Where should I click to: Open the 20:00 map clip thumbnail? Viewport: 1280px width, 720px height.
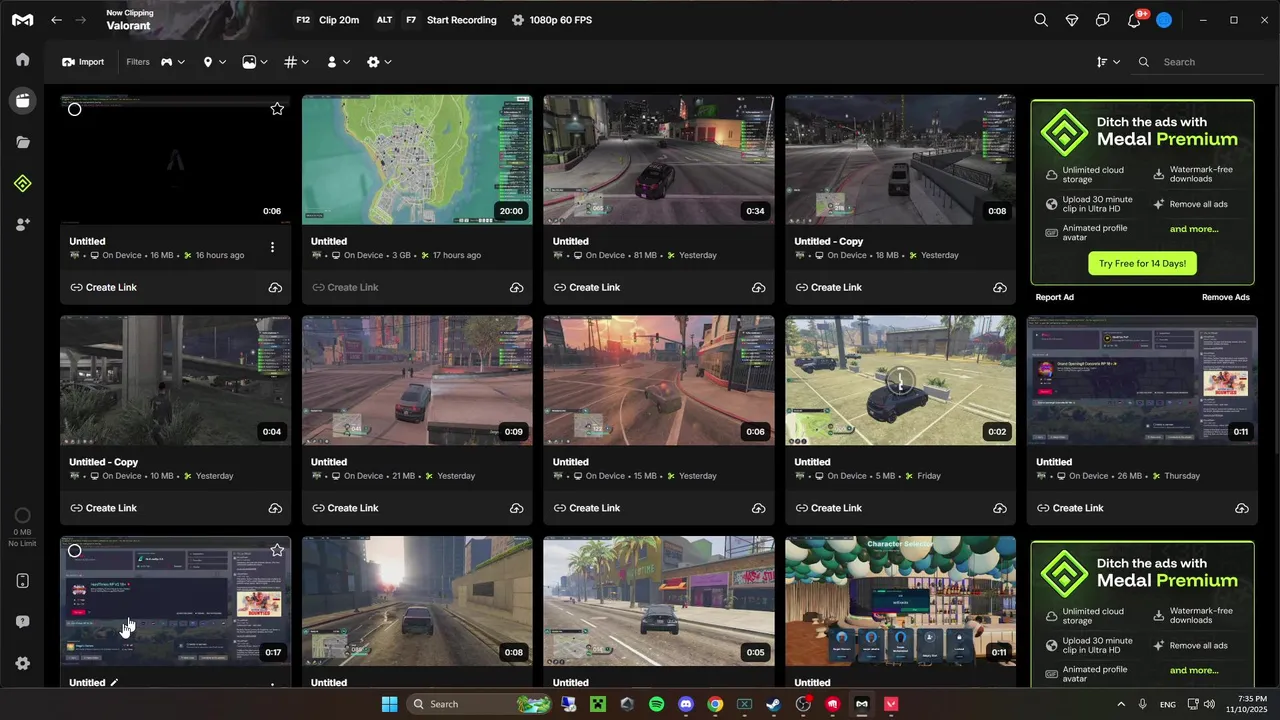pyautogui.click(x=417, y=160)
